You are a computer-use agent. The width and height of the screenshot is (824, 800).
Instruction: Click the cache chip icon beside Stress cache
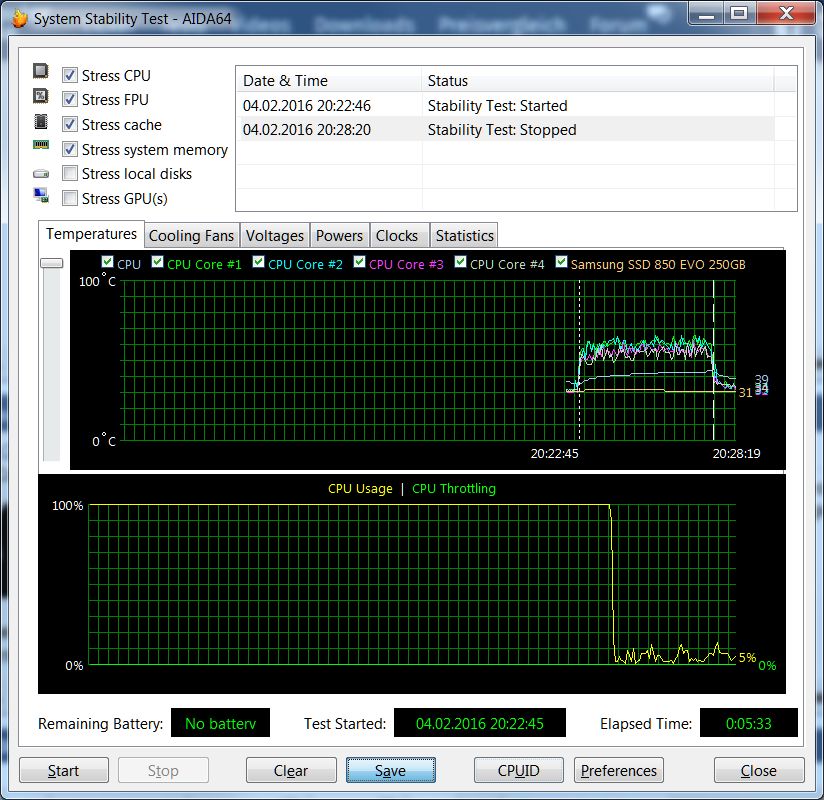point(40,121)
